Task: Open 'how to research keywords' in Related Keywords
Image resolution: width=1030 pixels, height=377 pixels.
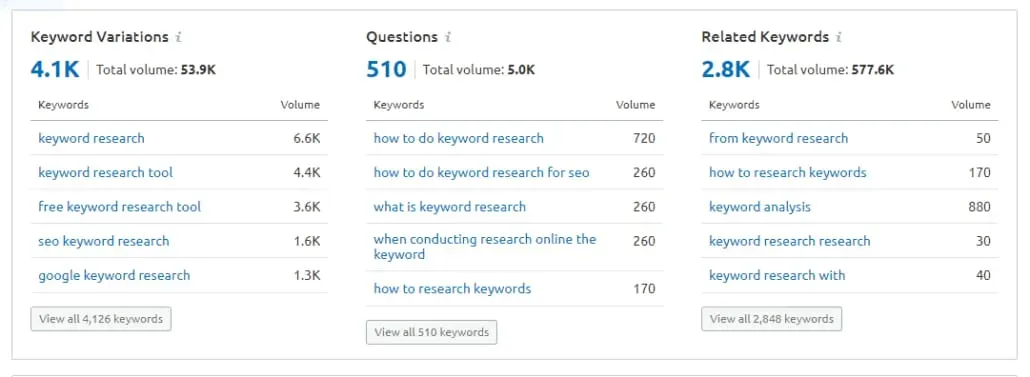Action: click(788, 173)
